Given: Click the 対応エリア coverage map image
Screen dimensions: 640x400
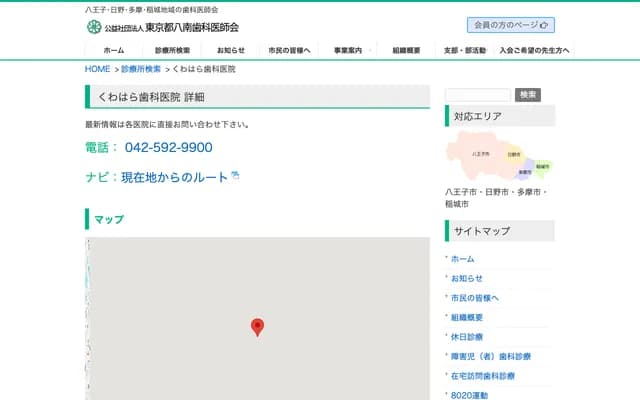Looking at the screenshot, I should tap(499, 157).
